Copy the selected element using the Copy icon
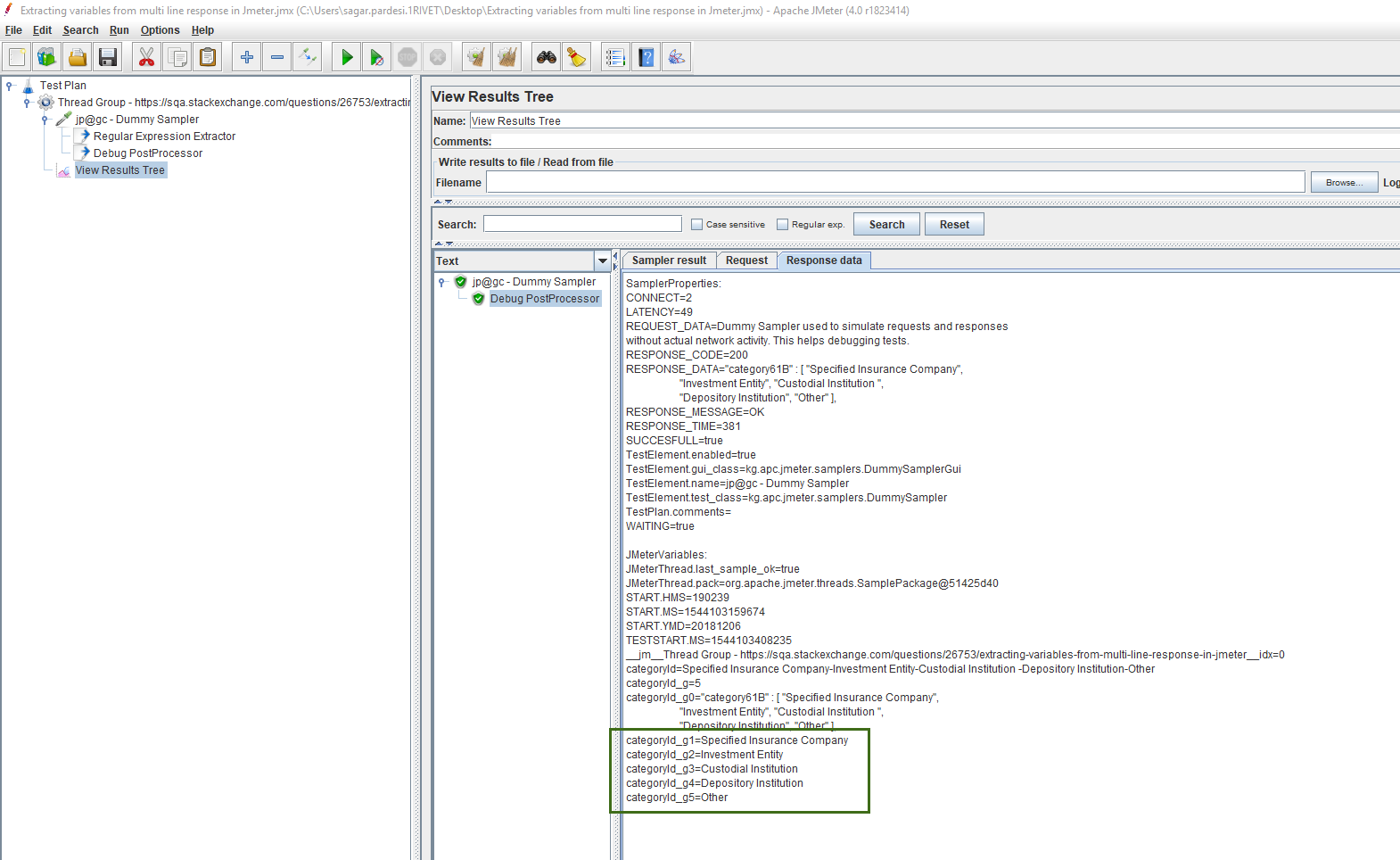Viewport: 1400px width, 860px height. tap(177, 57)
